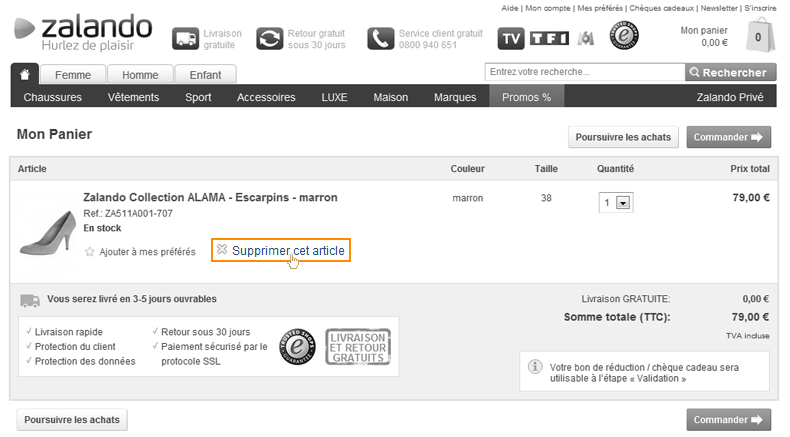
Task: Open the Chèques cadeaux link
Action: click(662, 8)
